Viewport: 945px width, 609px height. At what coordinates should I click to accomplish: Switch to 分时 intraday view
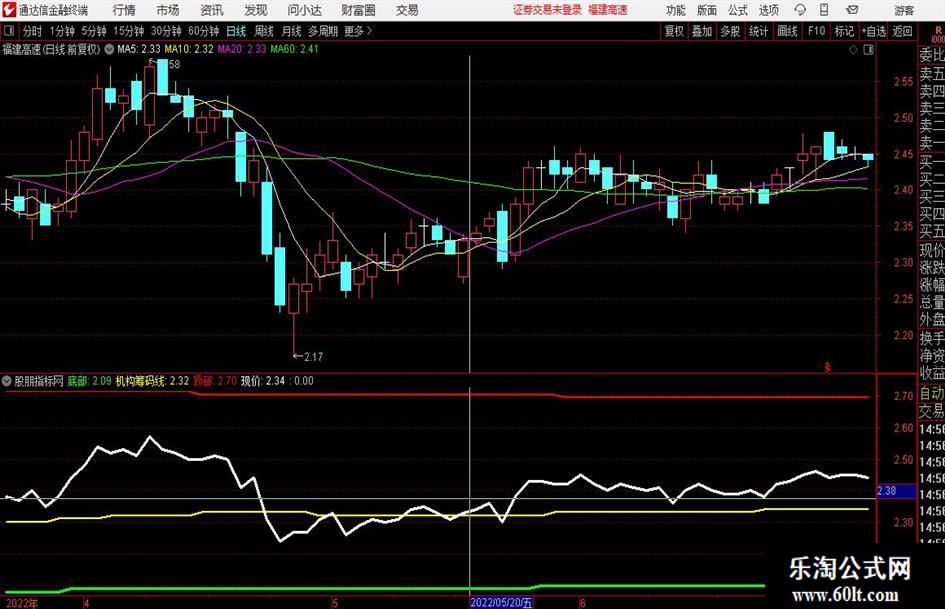coord(33,31)
